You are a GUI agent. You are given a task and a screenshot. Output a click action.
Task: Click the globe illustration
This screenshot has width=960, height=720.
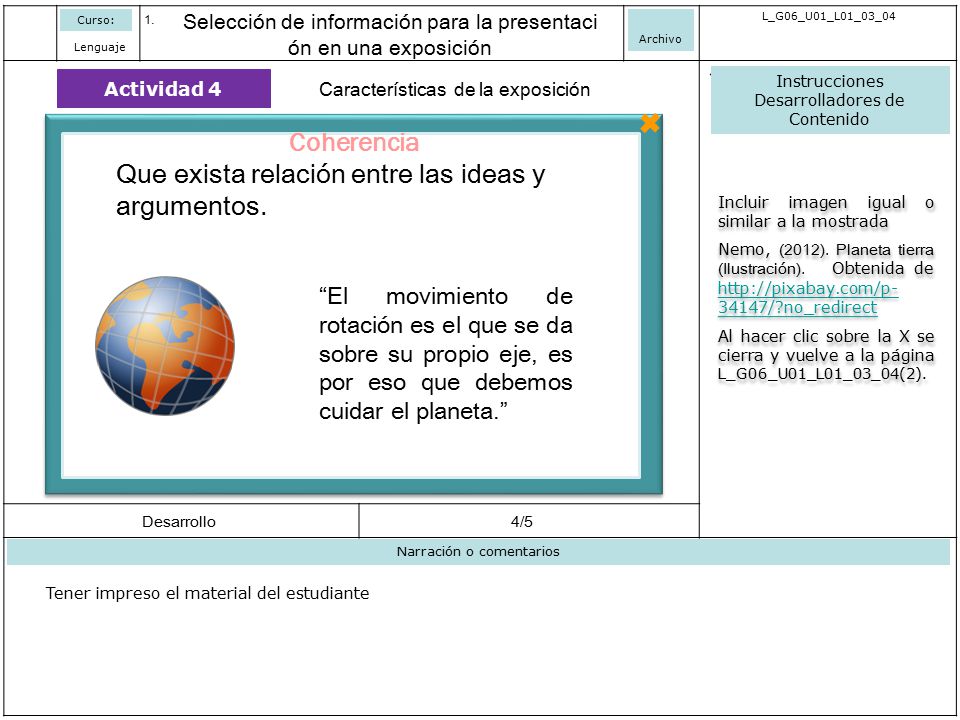pos(165,346)
